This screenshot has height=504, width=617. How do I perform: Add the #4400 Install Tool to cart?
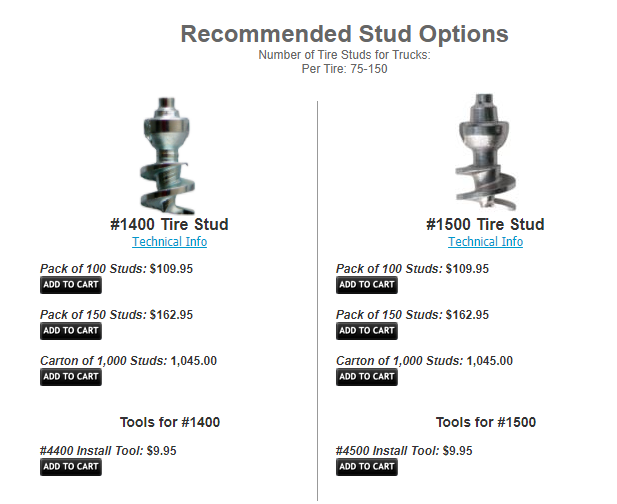coord(71,467)
